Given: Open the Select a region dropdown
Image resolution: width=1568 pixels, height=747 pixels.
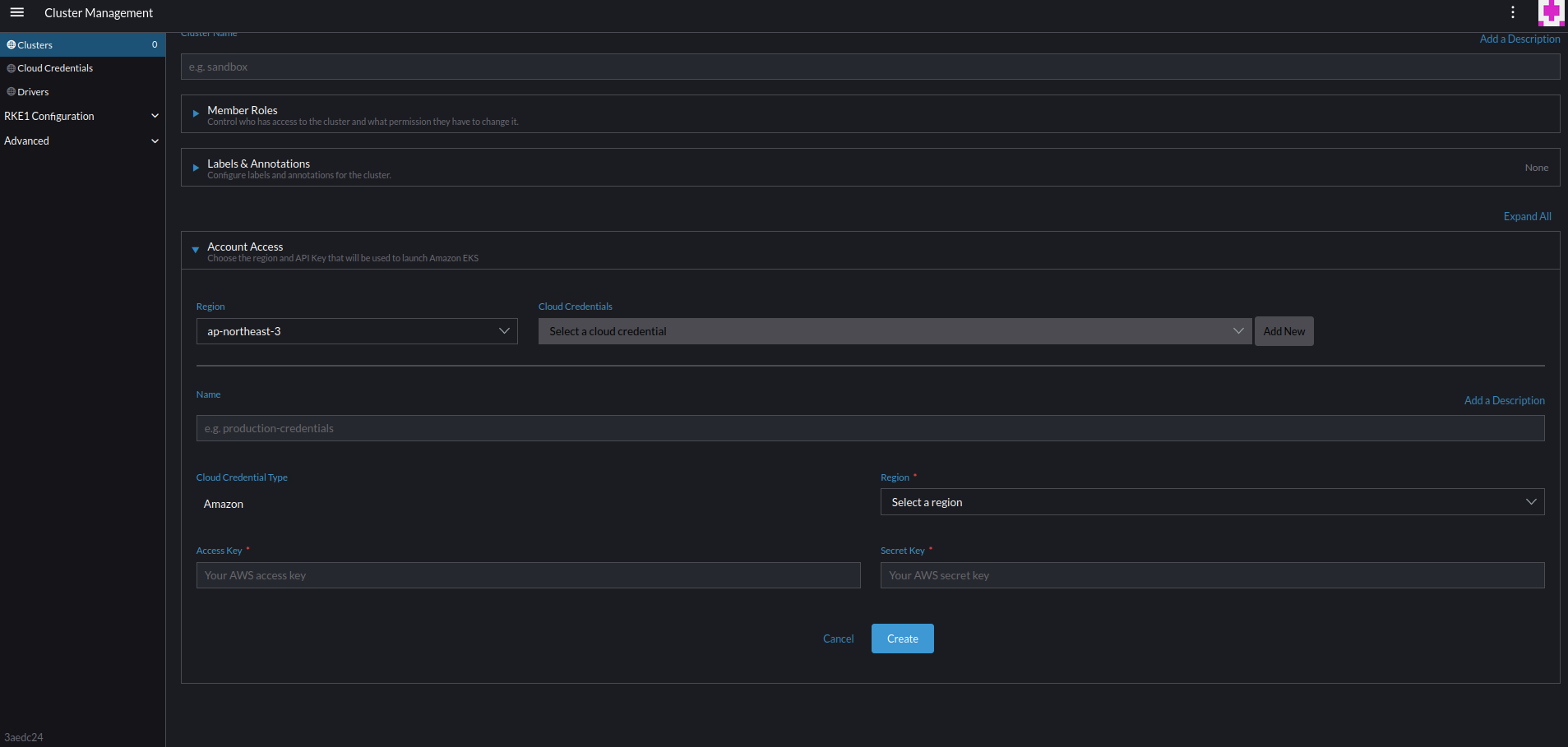Looking at the screenshot, I should [1212, 501].
